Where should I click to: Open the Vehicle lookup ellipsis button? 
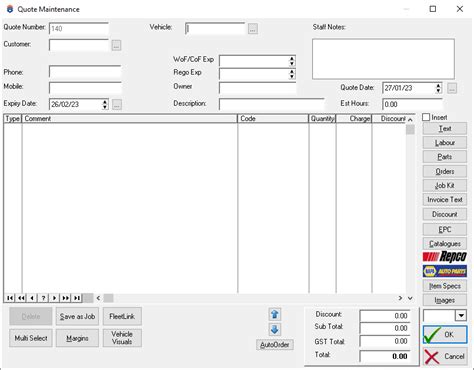pyautogui.click(x=253, y=29)
